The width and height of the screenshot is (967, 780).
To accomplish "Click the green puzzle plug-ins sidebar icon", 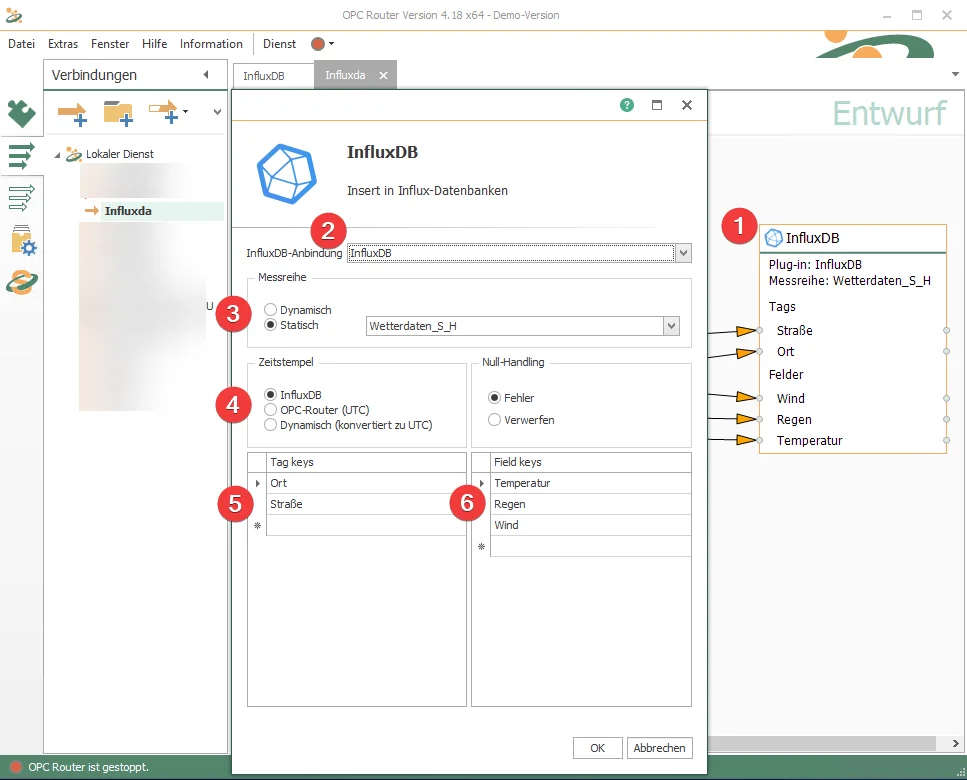I will 22,113.
